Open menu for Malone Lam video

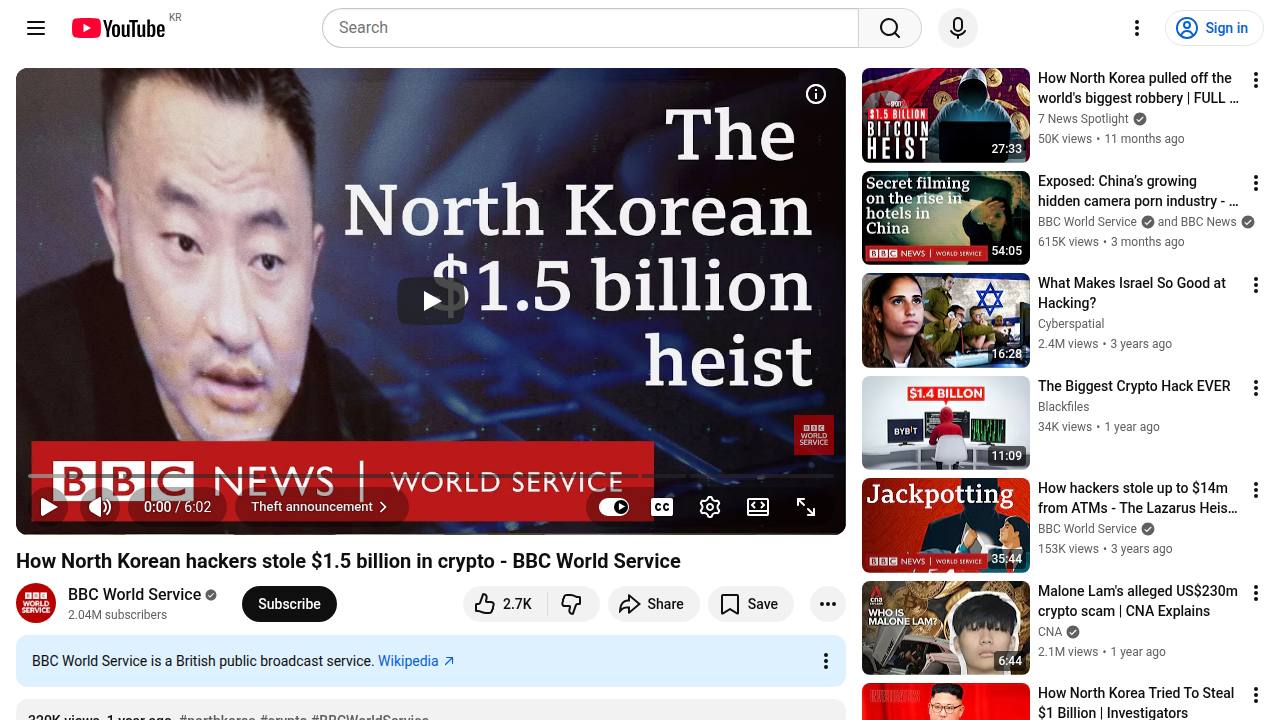1256,593
